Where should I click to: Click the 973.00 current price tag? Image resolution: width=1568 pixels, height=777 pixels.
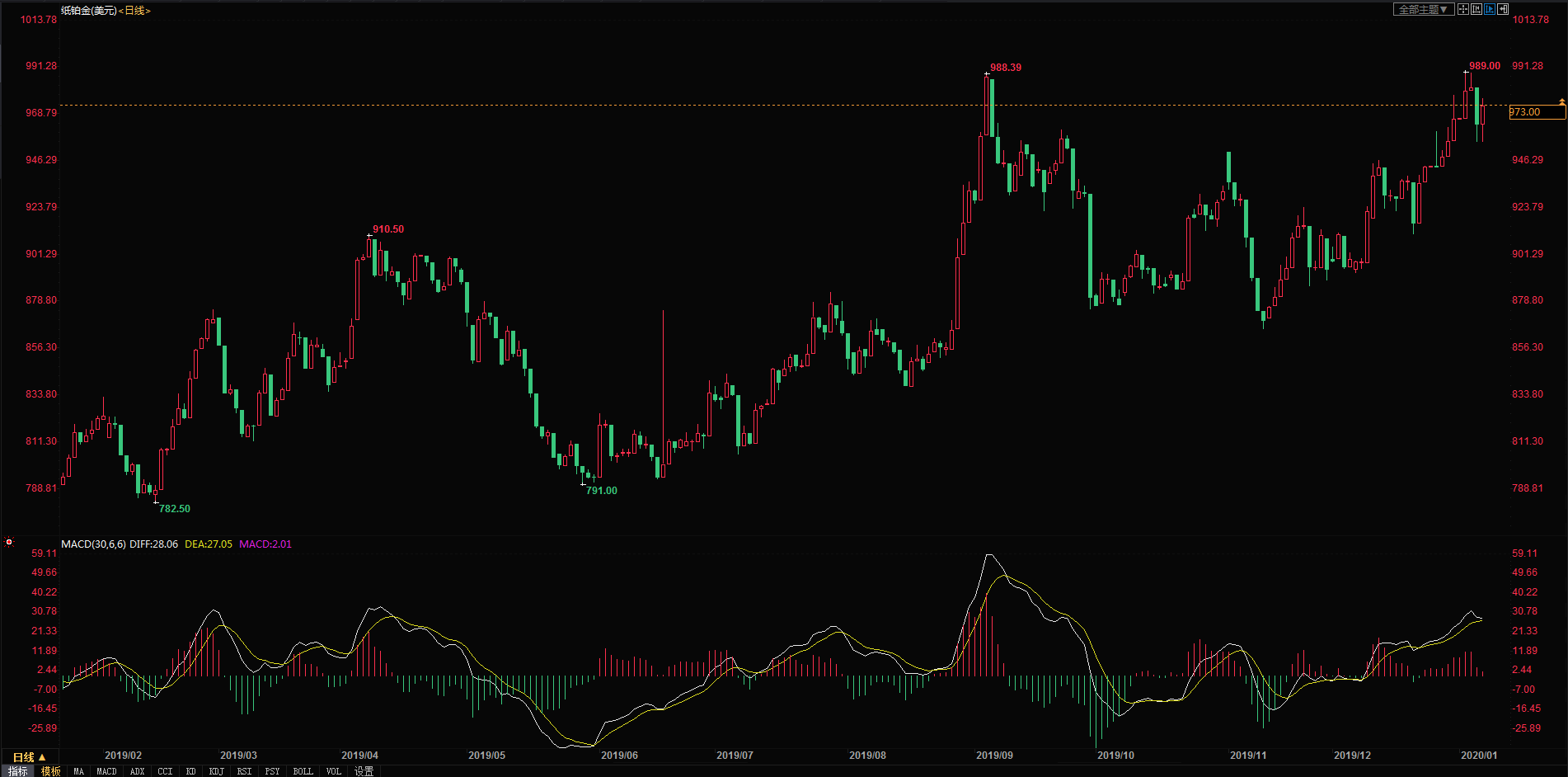pos(1537,112)
